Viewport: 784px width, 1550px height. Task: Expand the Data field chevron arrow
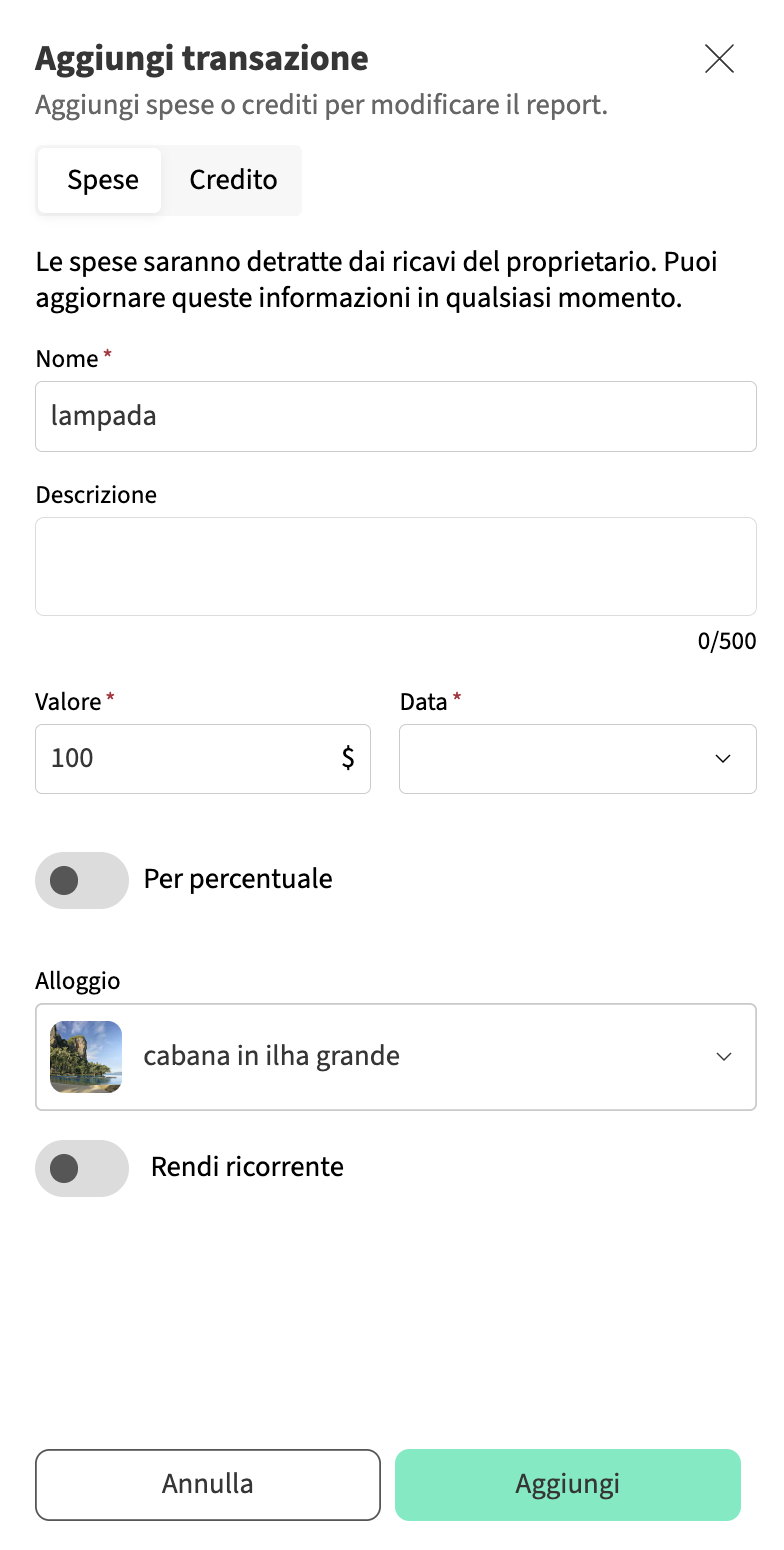click(723, 759)
